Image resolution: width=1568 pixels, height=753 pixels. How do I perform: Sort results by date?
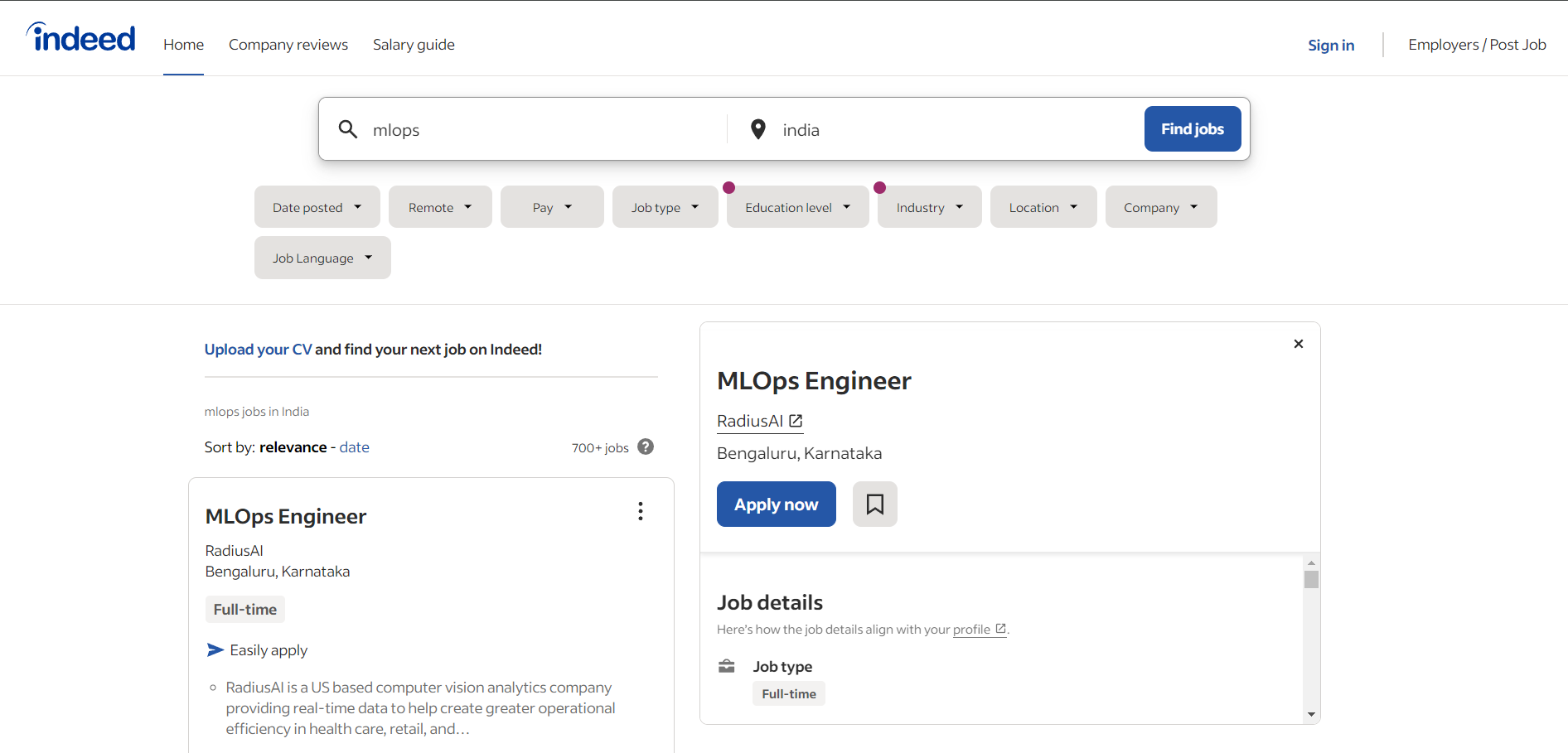coord(355,447)
